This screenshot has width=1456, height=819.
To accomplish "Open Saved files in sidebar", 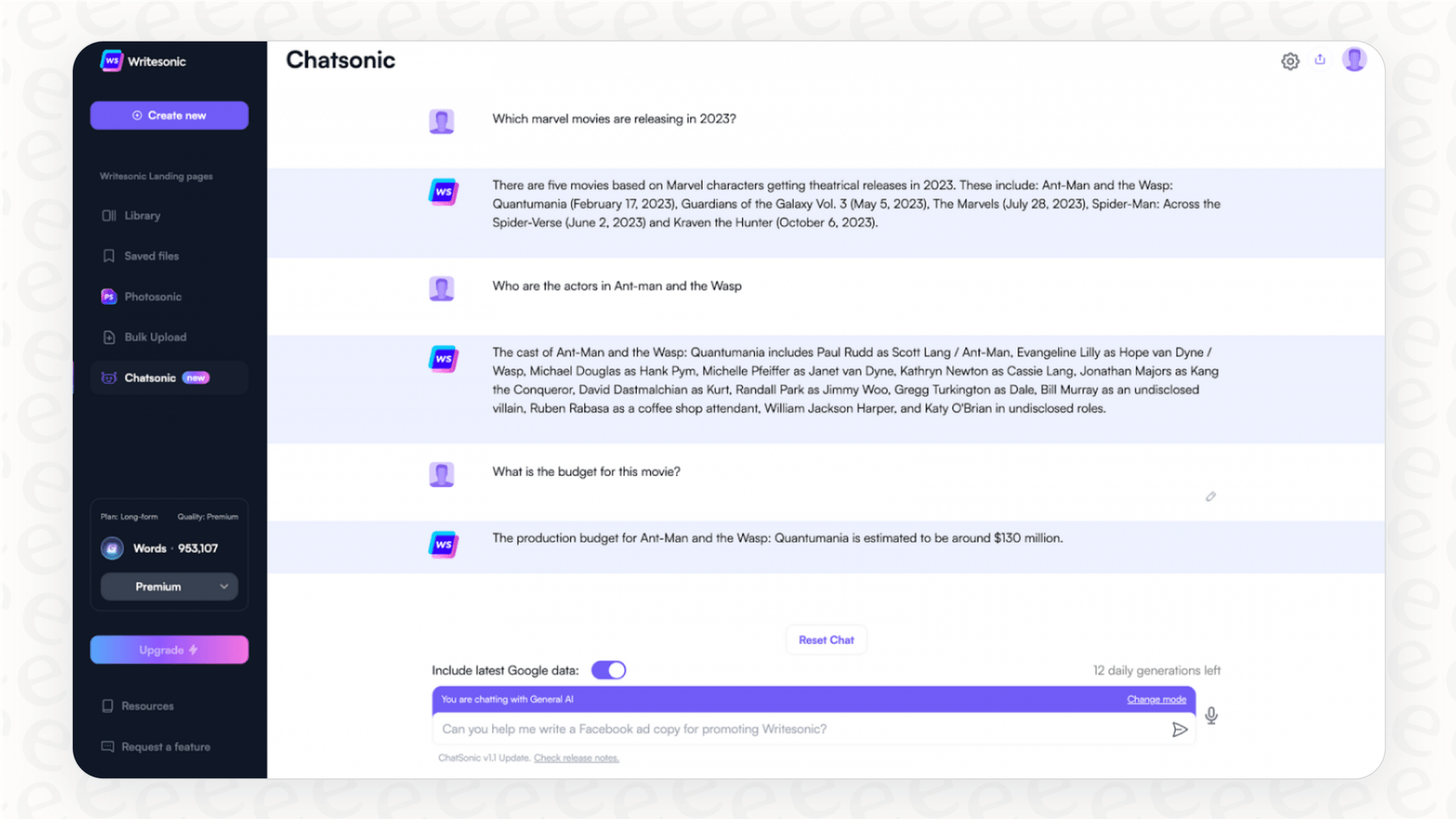I will 151,257.
